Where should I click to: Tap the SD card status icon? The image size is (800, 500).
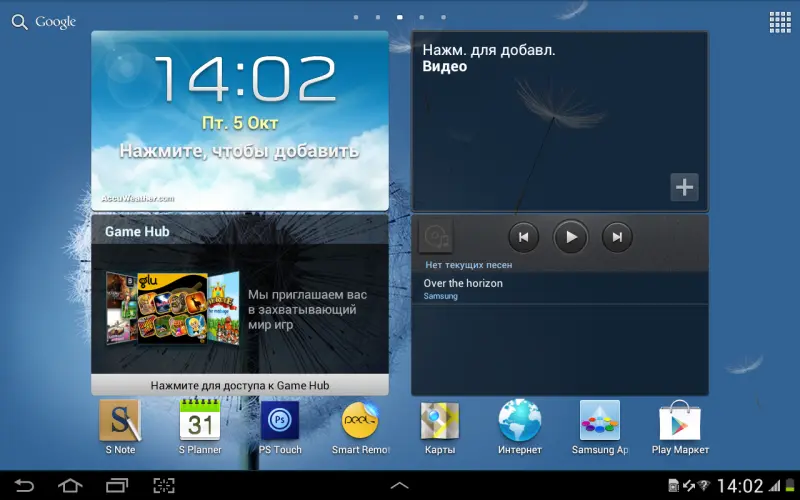[673, 485]
